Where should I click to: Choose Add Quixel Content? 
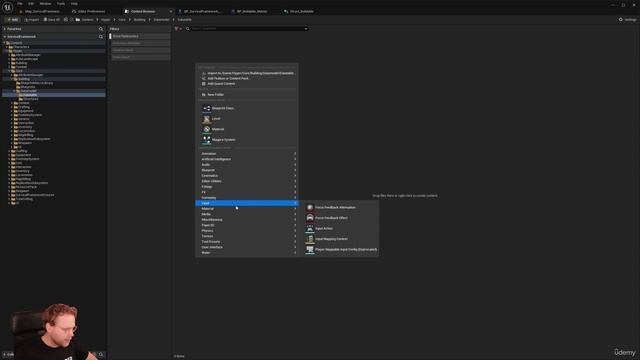247,84
